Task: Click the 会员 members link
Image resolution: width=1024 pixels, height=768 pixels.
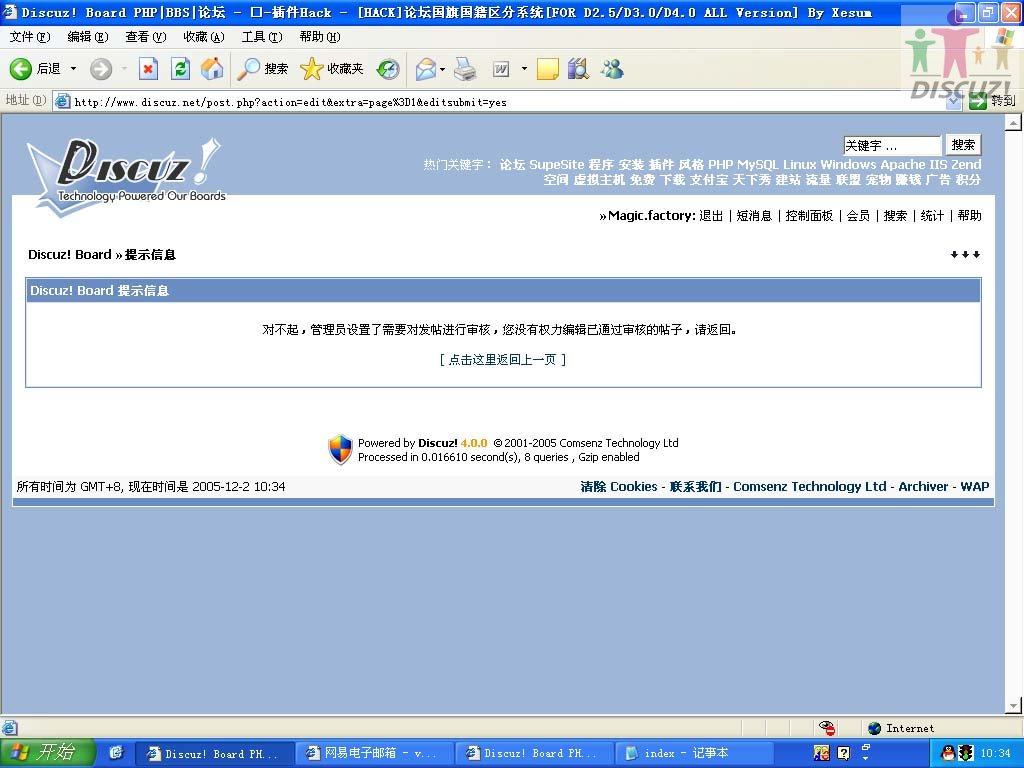Action: [x=858, y=216]
